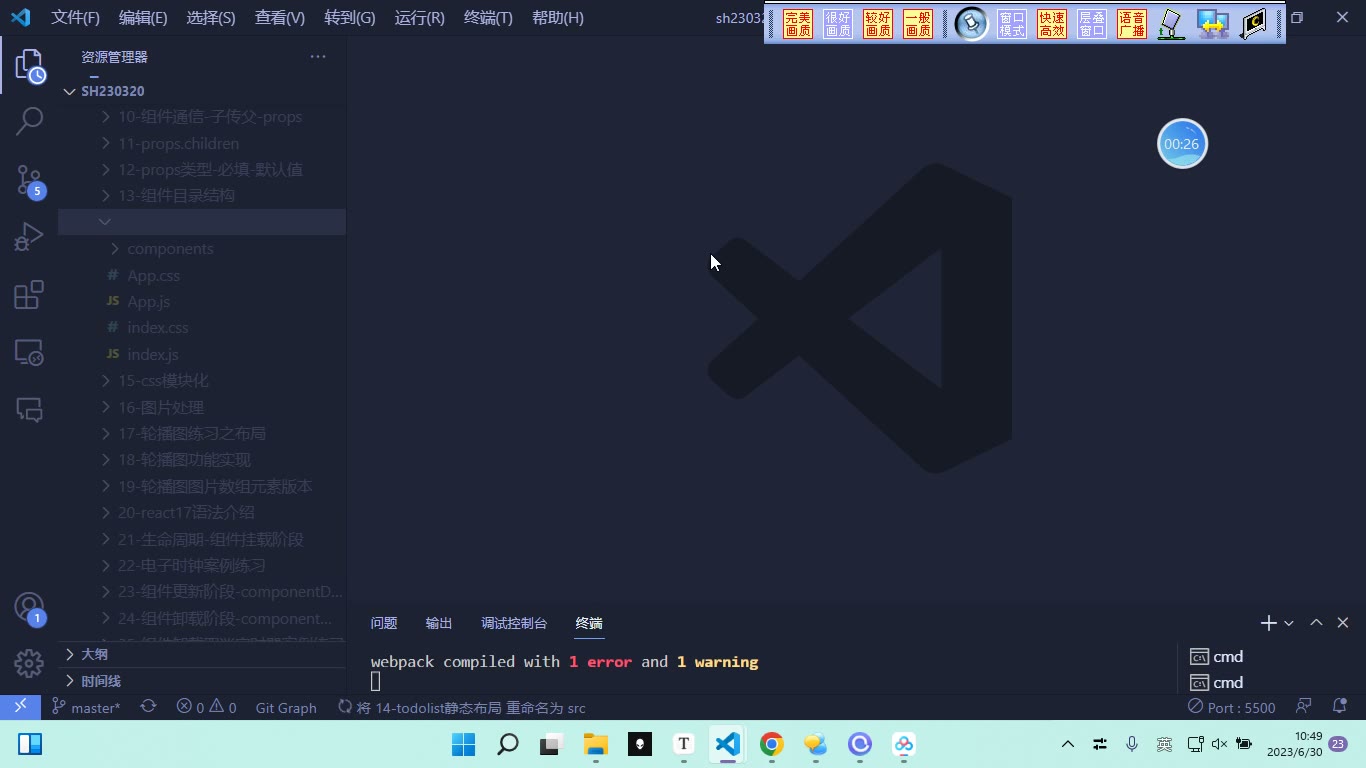Open the Extensions view
This screenshot has height=768, width=1366.
29,295
